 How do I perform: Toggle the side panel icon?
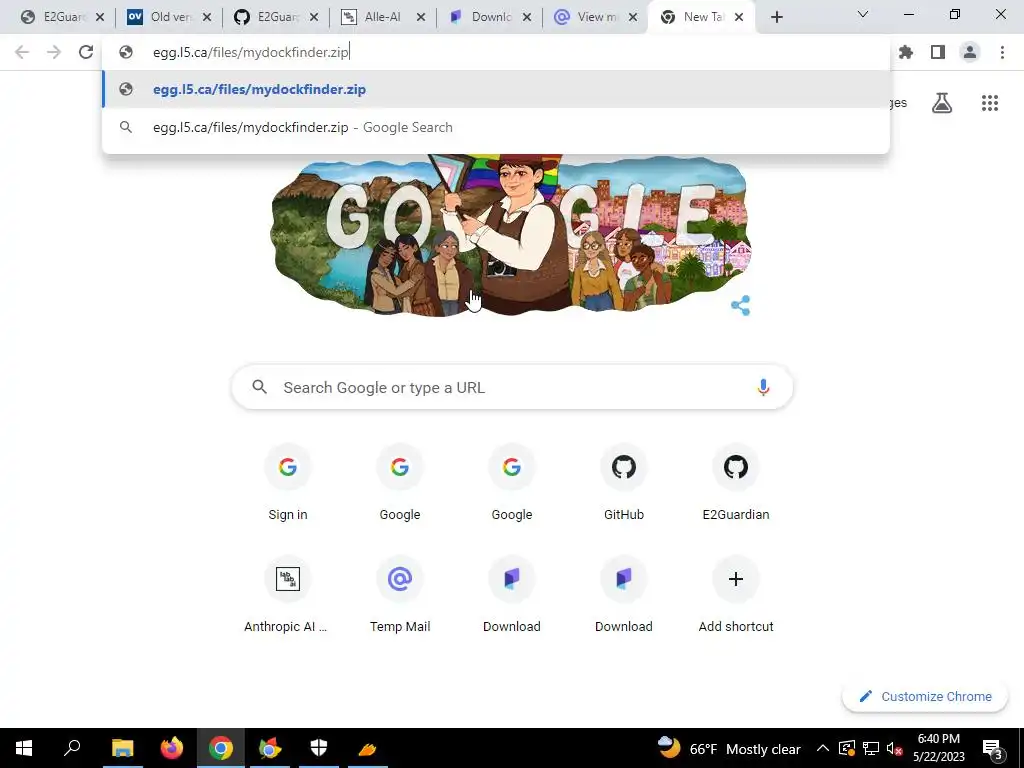coord(938,52)
